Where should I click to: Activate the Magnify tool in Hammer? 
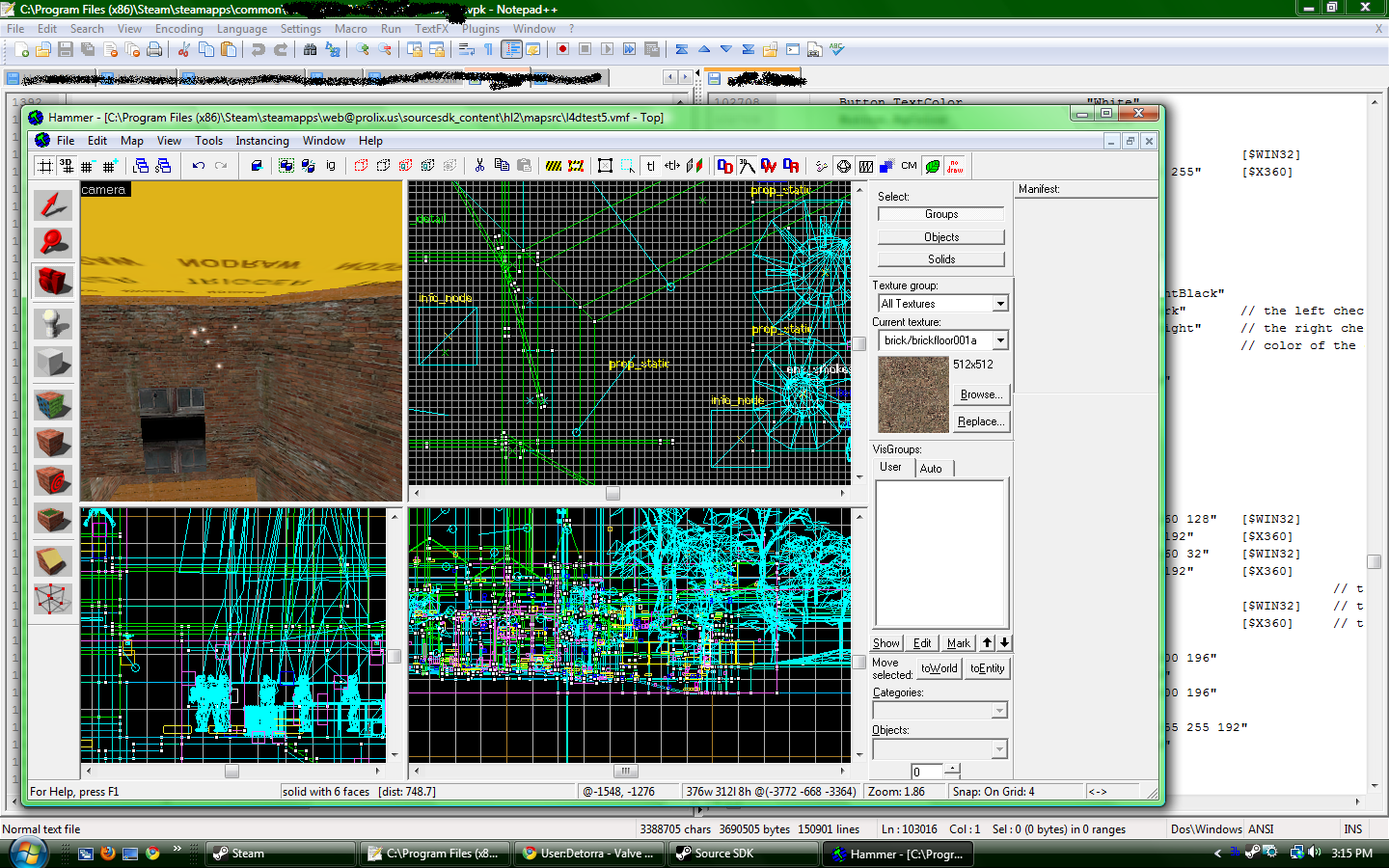tap(53, 243)
